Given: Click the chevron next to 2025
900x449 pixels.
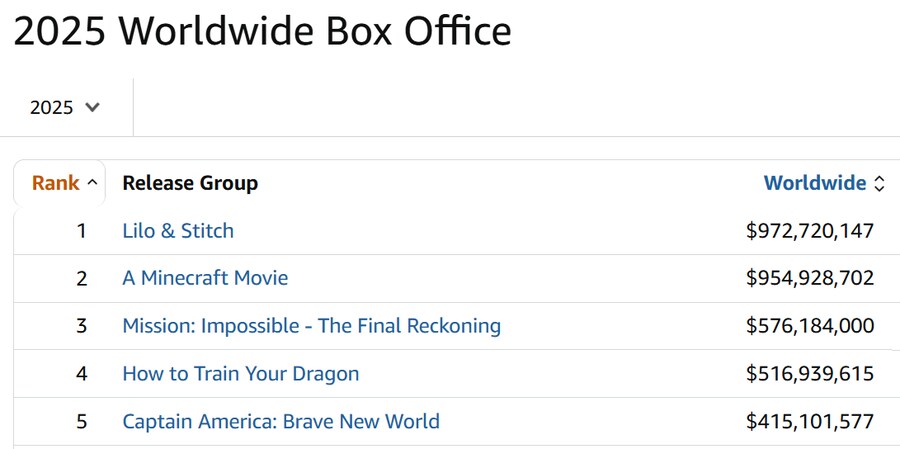Looking at the screenshot, I should (x=92, y=107).
